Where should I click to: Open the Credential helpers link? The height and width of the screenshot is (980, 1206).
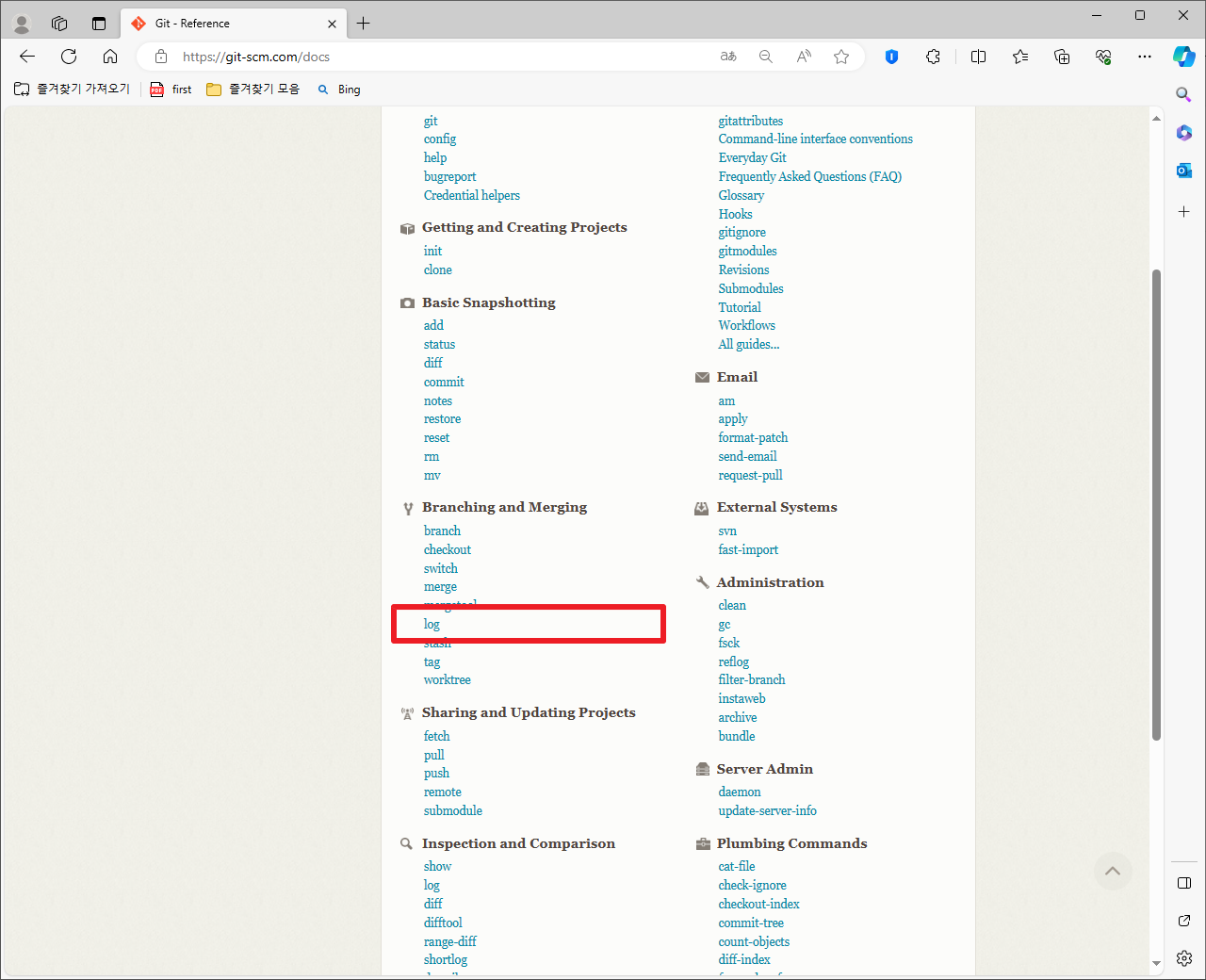(471, 195)
